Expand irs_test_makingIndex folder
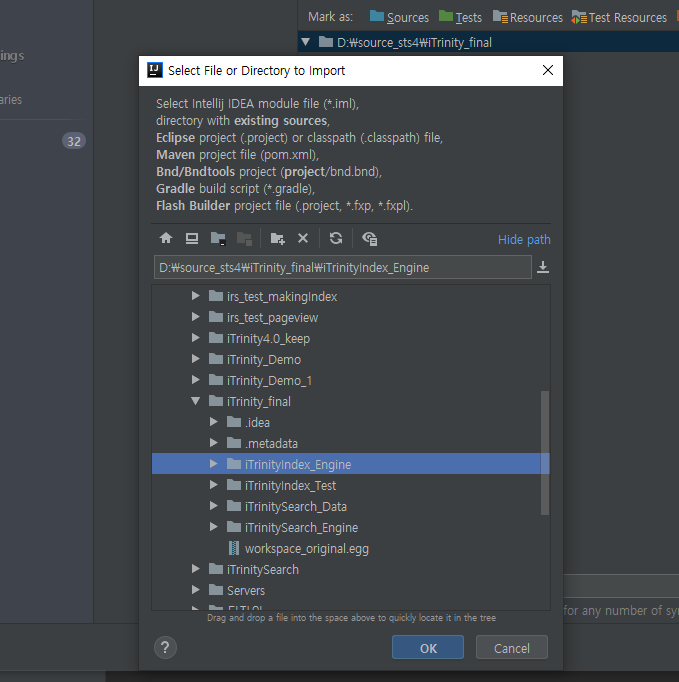 pyautogui.click(x=196, y=296)
